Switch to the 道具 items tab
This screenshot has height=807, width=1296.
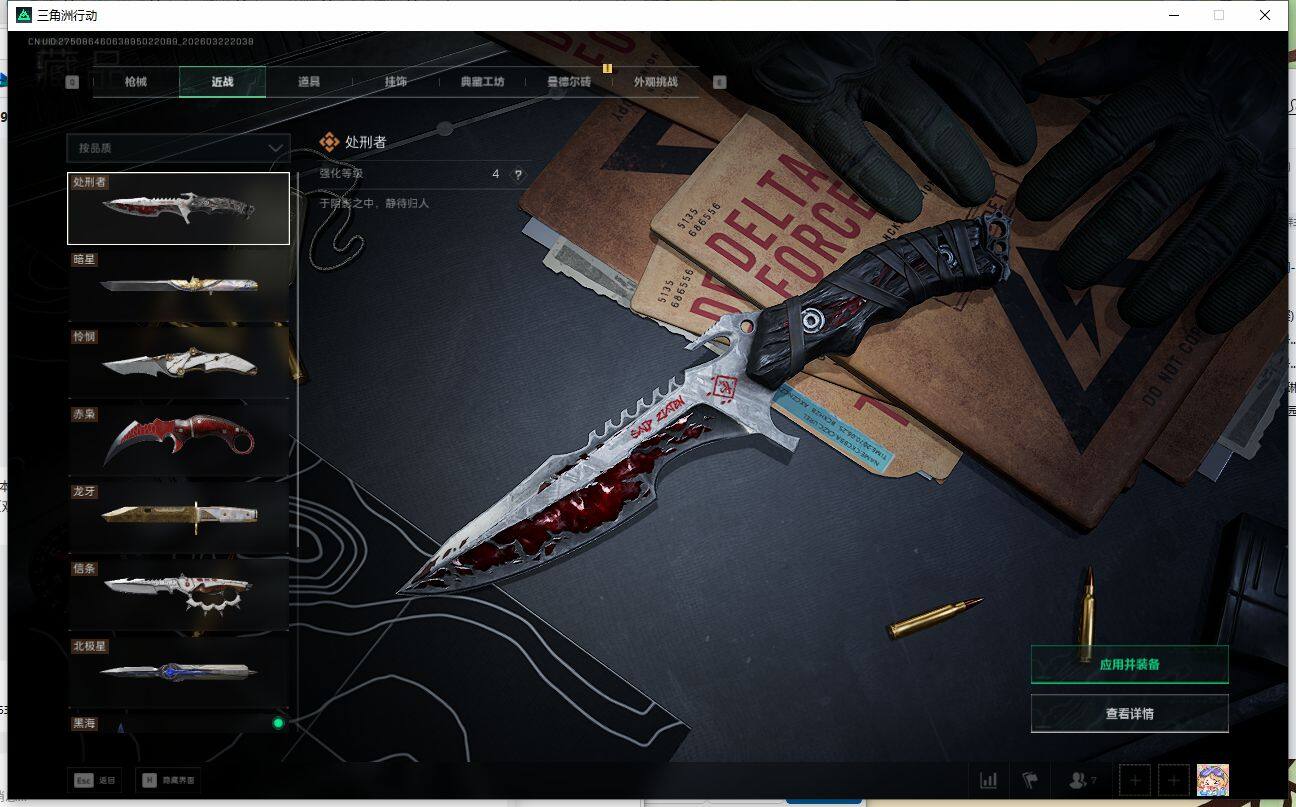pyautogui.click(x=309, y=82)
